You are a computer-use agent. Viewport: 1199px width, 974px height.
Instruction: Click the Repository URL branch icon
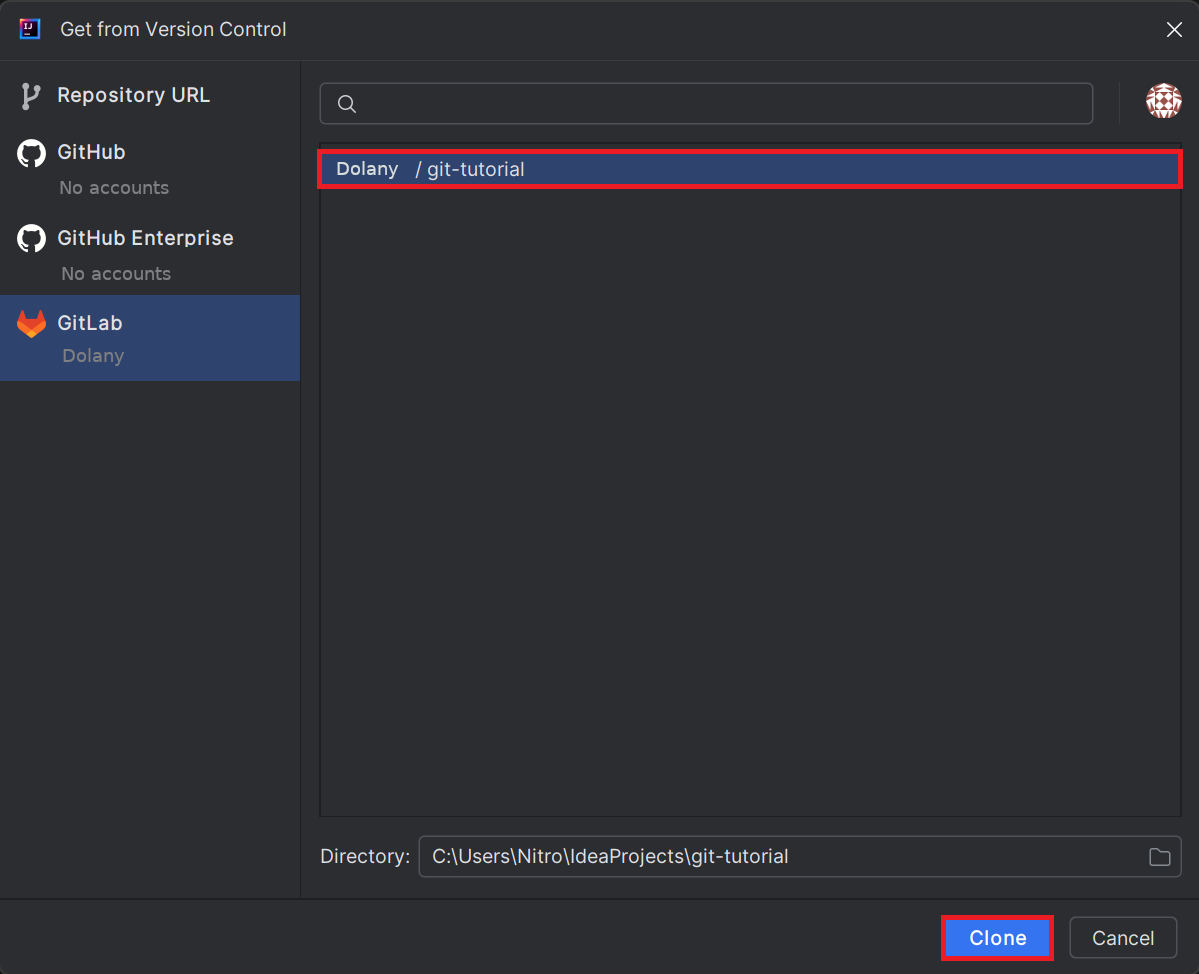pyautogui.click(x=31, y=96)
